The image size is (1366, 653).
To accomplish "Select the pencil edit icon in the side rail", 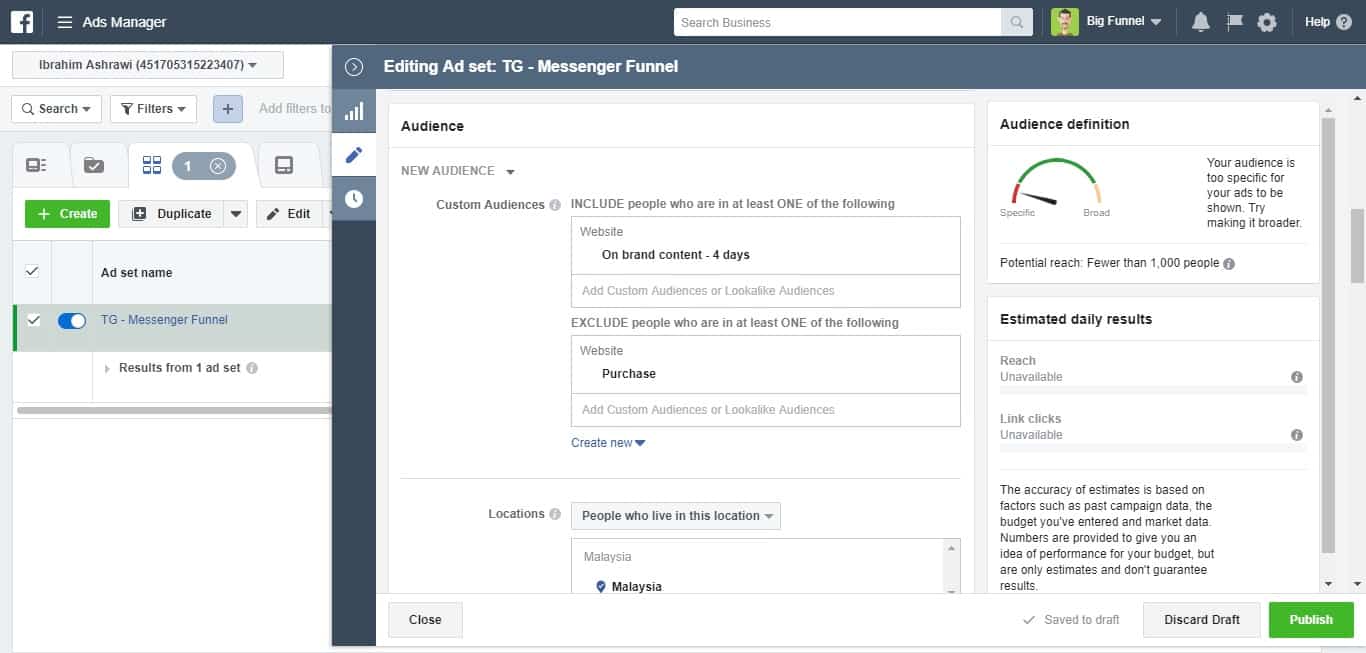I will [354, 155].
